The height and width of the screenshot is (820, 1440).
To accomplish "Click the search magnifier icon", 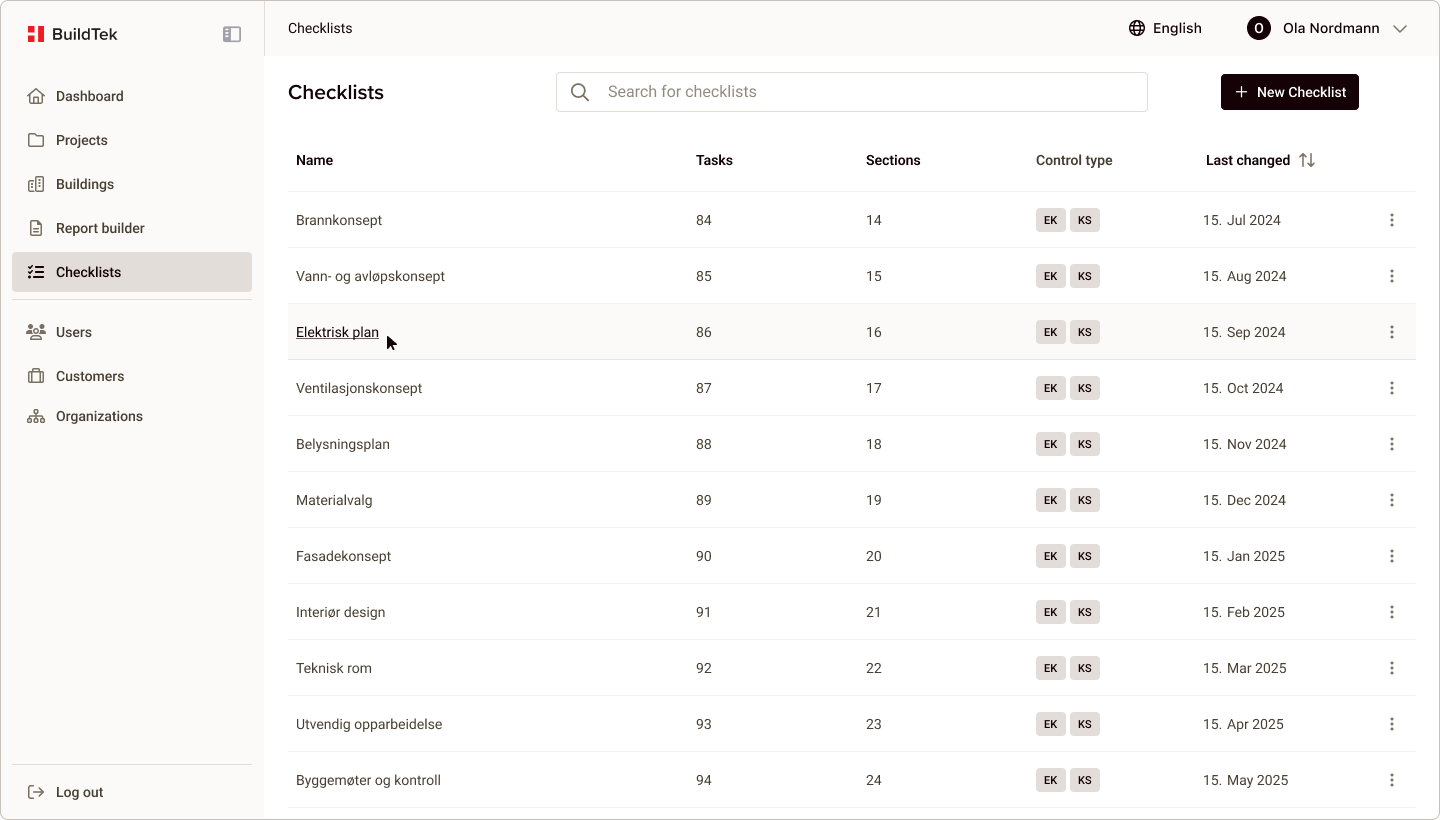I will coord(580,92).
